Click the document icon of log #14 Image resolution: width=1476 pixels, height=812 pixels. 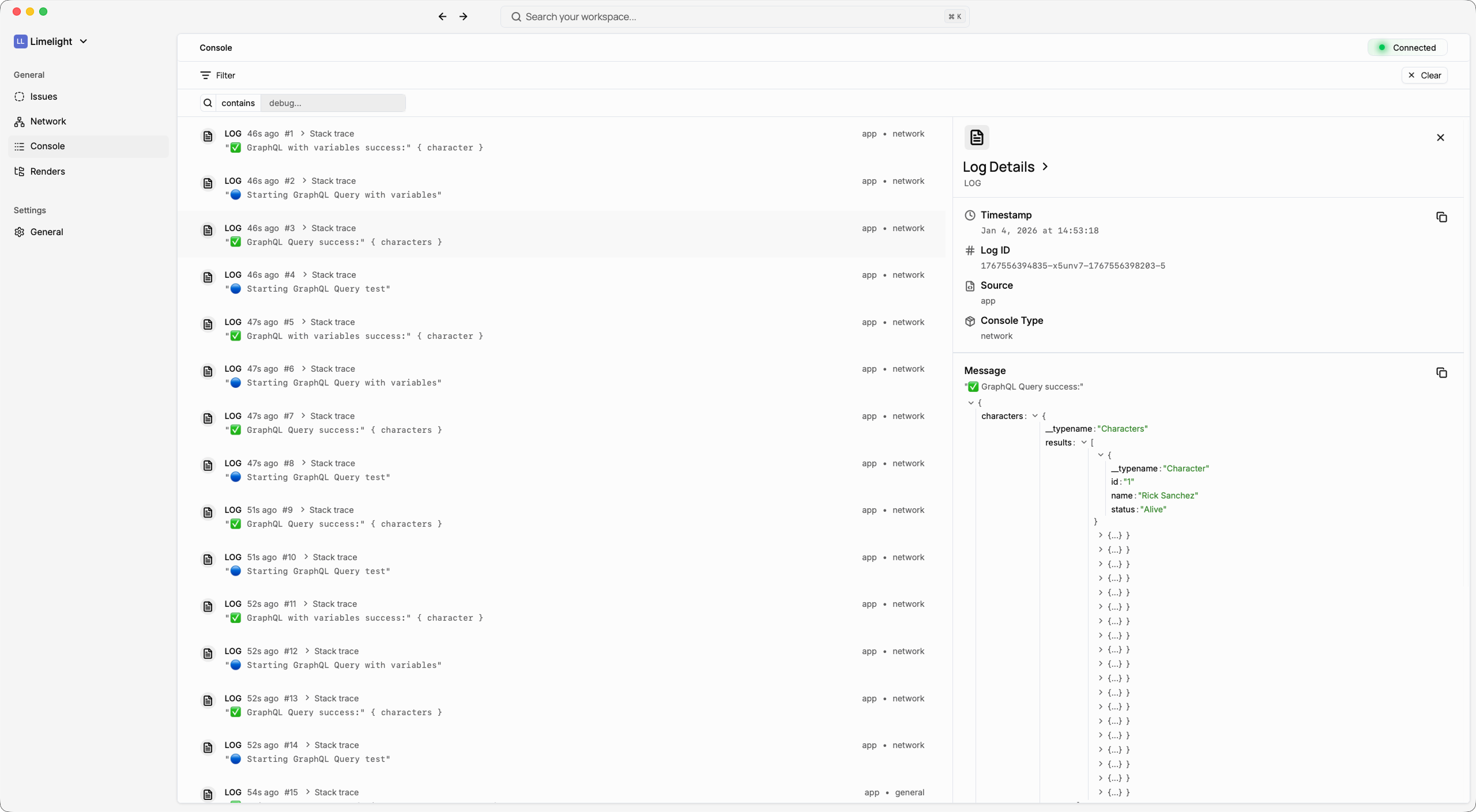point(208,748)
